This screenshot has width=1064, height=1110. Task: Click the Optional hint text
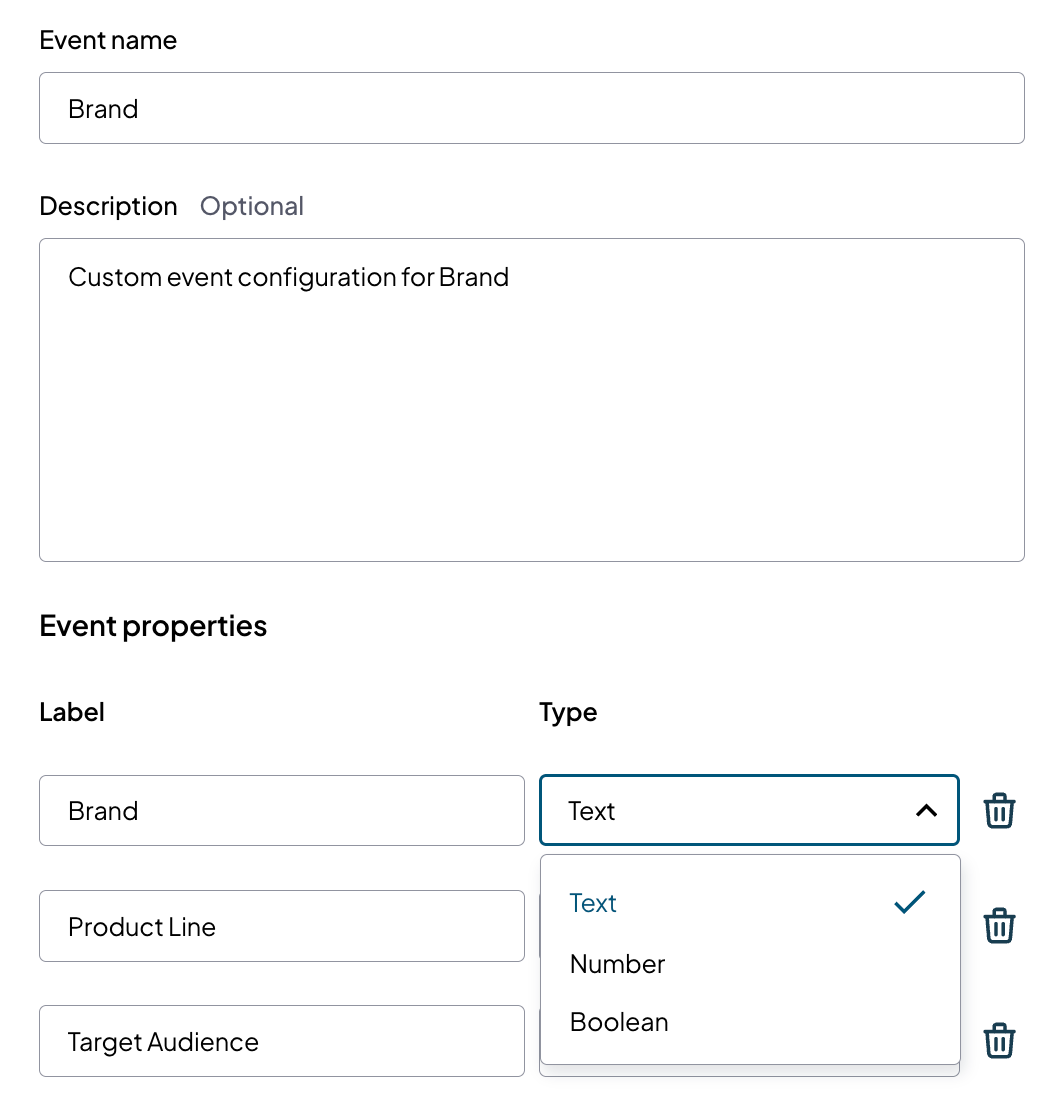click(252, 206)
